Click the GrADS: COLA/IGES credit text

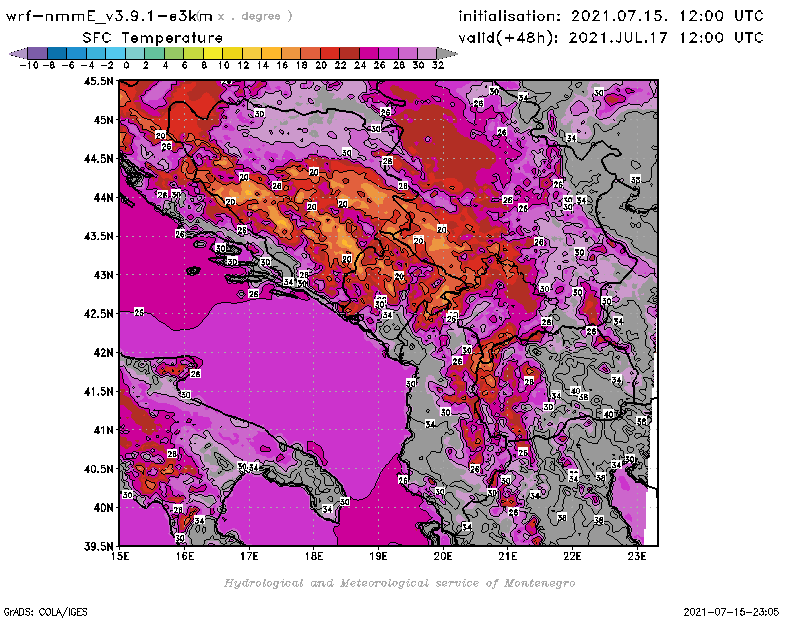click(45, 612)
